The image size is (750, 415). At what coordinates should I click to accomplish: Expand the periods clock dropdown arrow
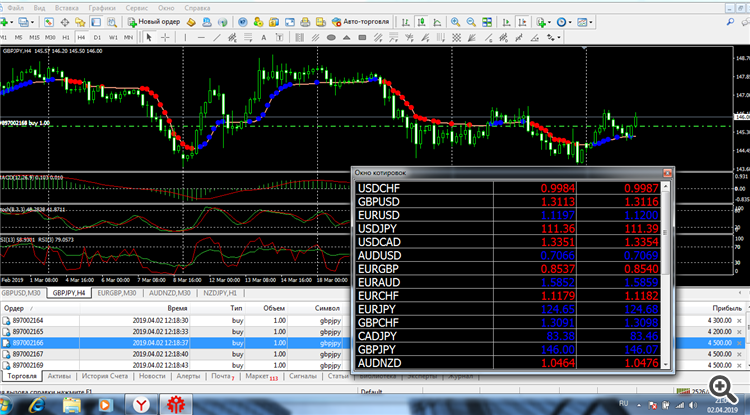click(x=571, y=22)
